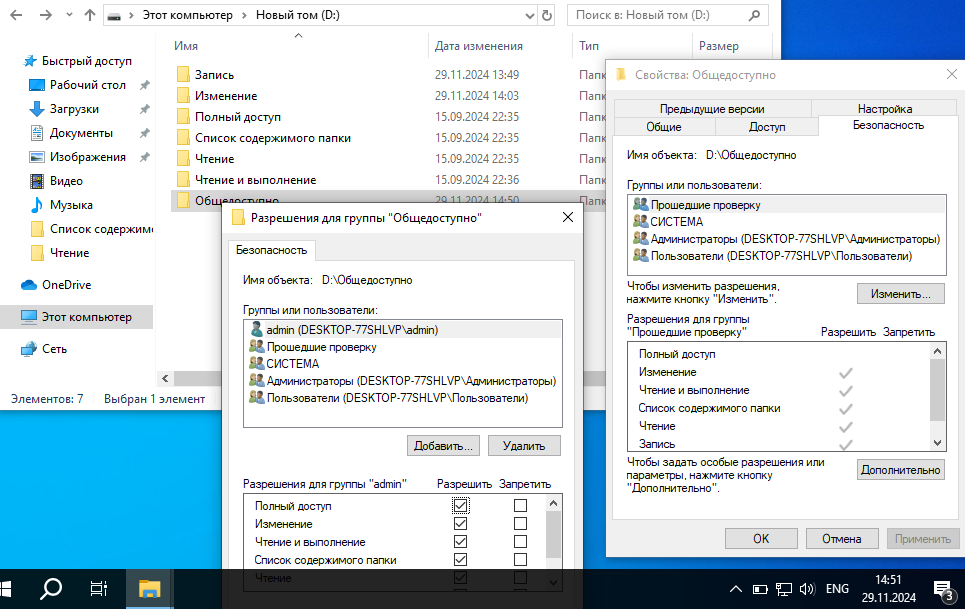Image resolution: width=965 pixels, height=609 pixels.
Task: Open the recent locations dropdown arrow
Action: tap(69, 15)
